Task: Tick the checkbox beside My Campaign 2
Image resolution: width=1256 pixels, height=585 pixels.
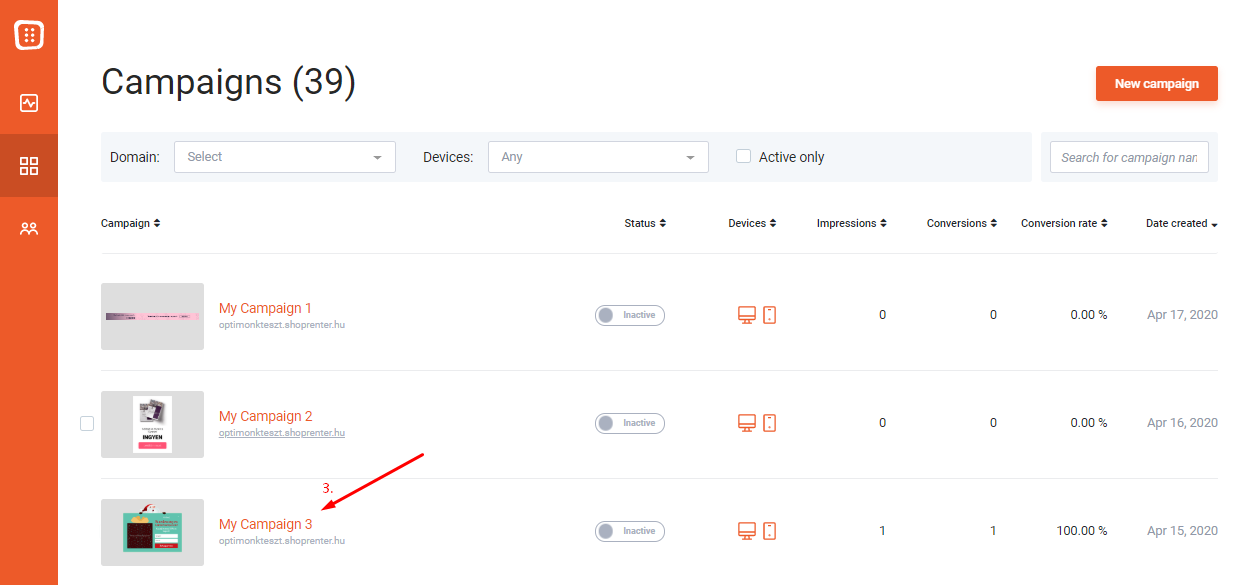Action: [87, 423]
